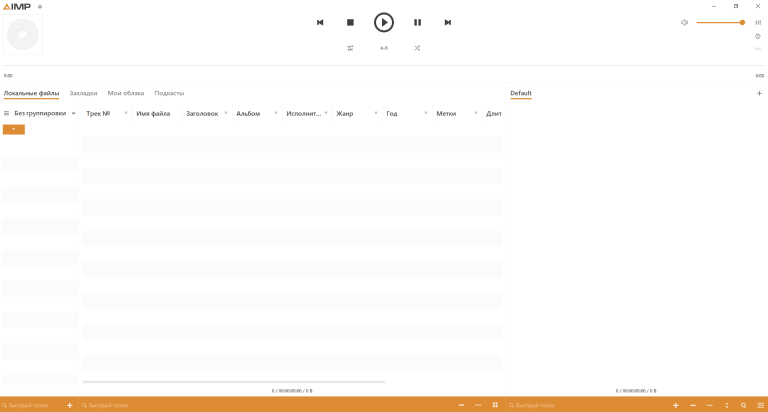Sort by the Имя файла column header
The image size is (768, 412).
(153, 114)
